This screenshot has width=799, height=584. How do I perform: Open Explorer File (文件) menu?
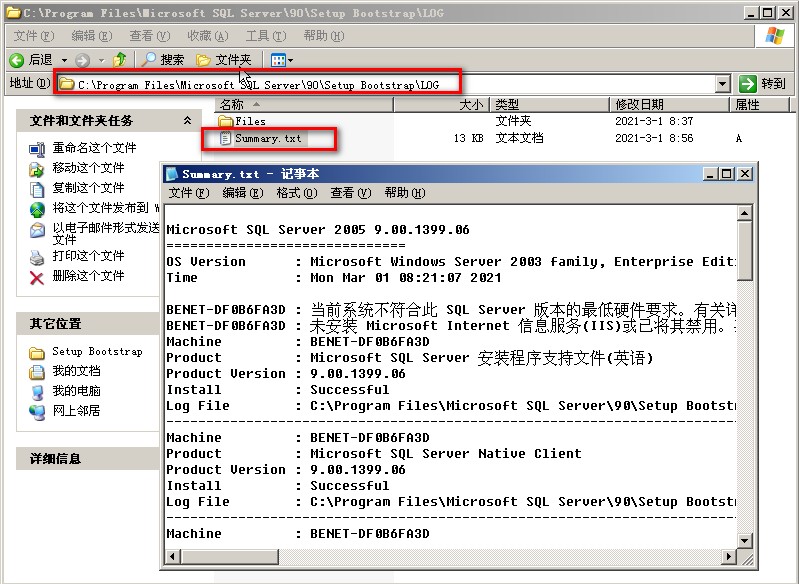click(x=34, y=36)
